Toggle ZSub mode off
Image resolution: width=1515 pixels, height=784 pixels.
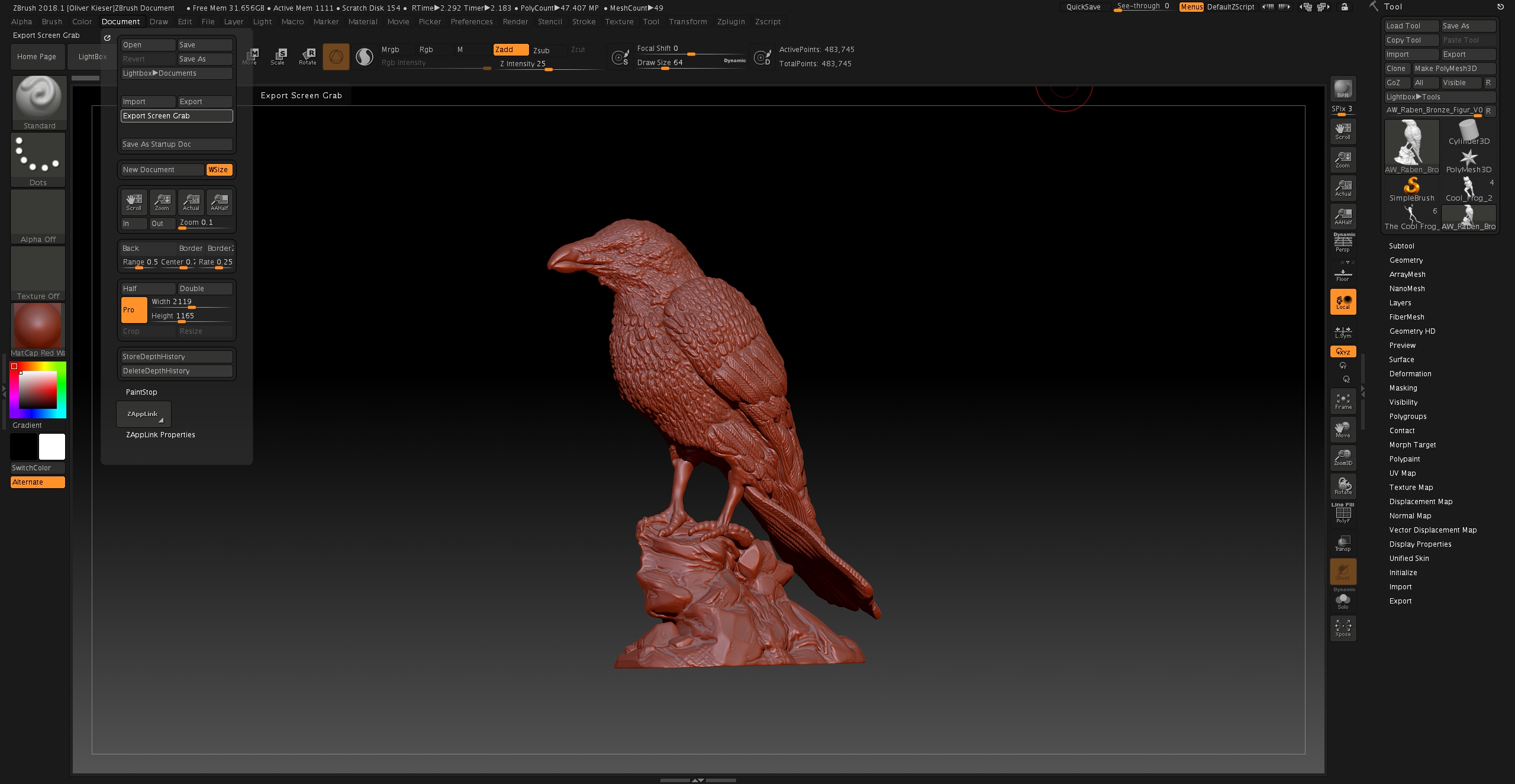click(541, 49)
